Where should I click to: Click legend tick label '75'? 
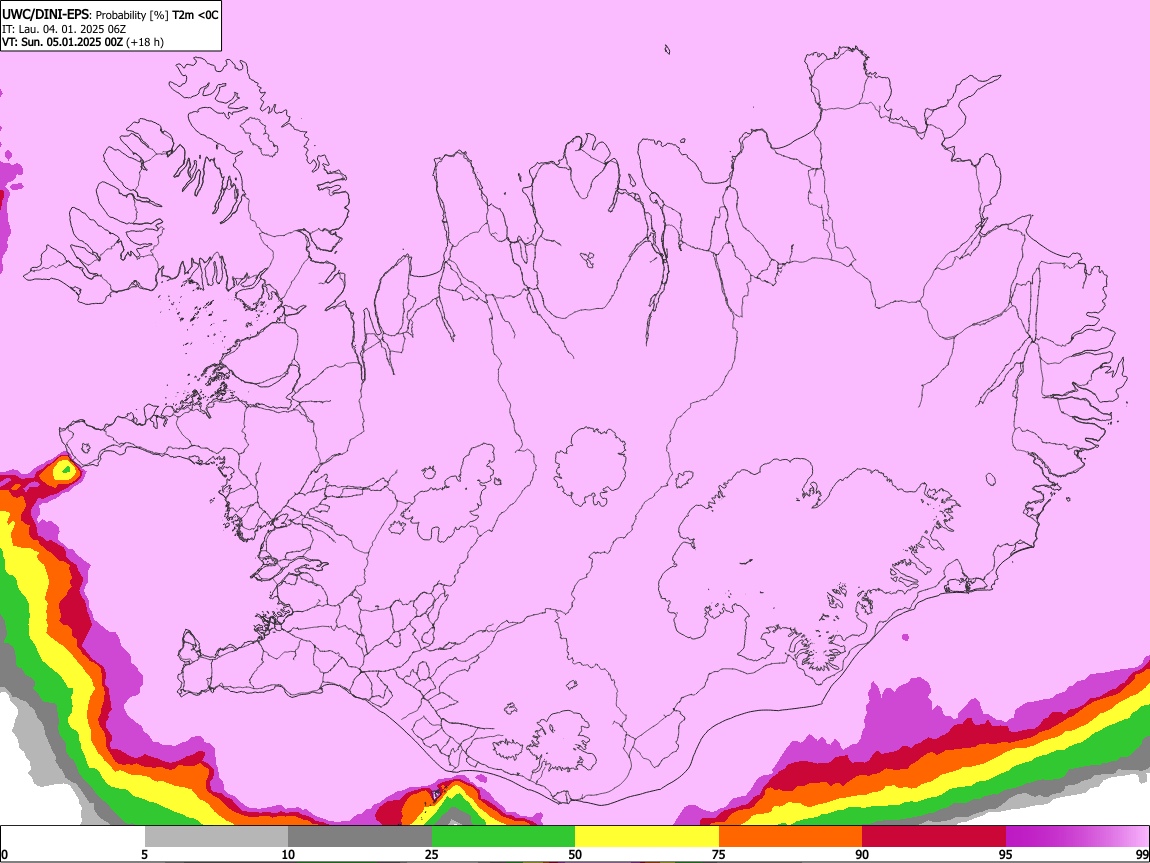[719, 854]
